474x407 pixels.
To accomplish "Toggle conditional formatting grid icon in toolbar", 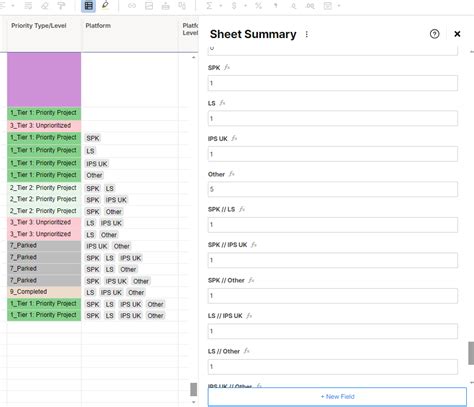I will click(x=89, y=6).
